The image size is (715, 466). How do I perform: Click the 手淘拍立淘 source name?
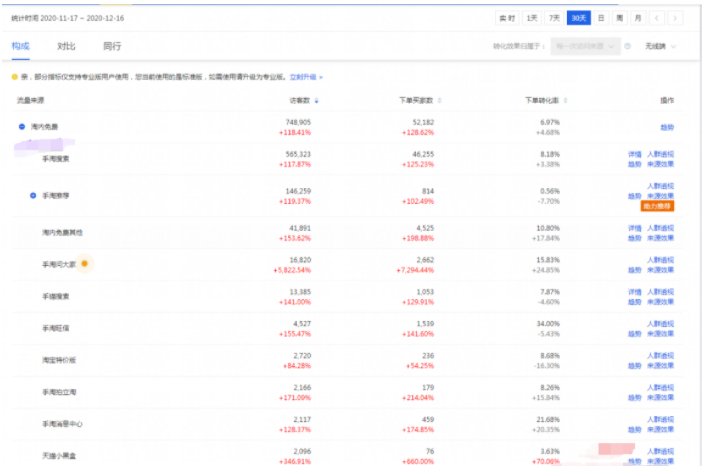(x=59, y=392)
